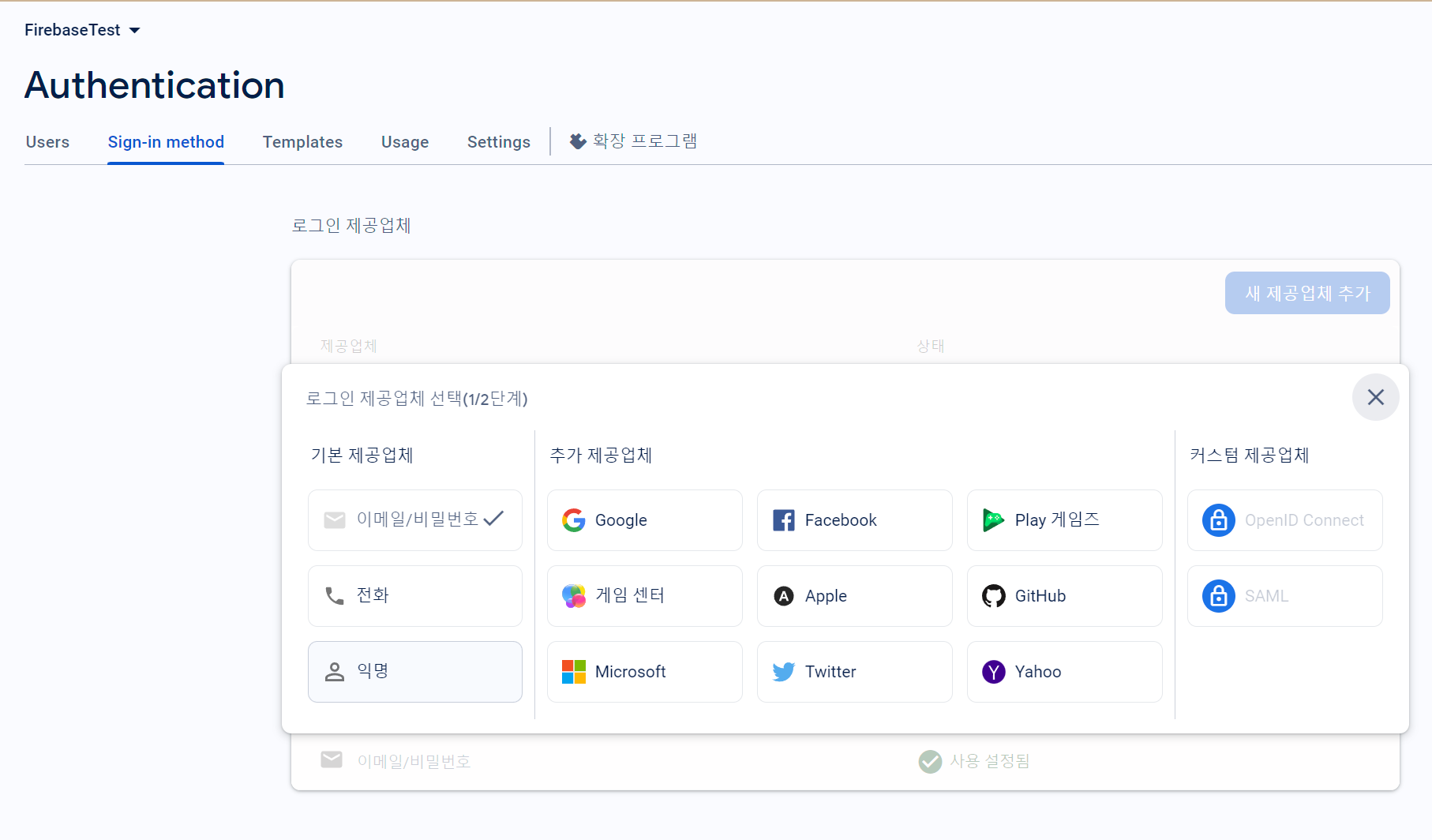Click the Google logo icon
The width and height of the screenshot is (1432, 840).
(x=574, y=520)
